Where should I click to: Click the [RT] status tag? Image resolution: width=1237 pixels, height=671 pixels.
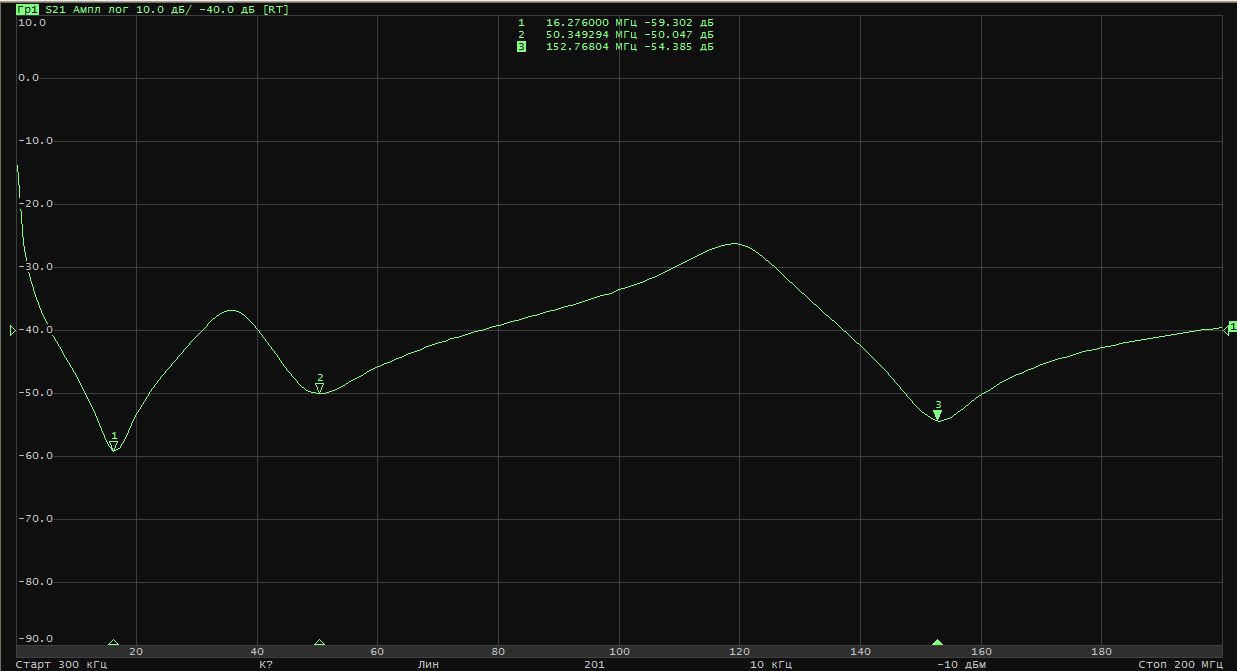coord(276,10)
